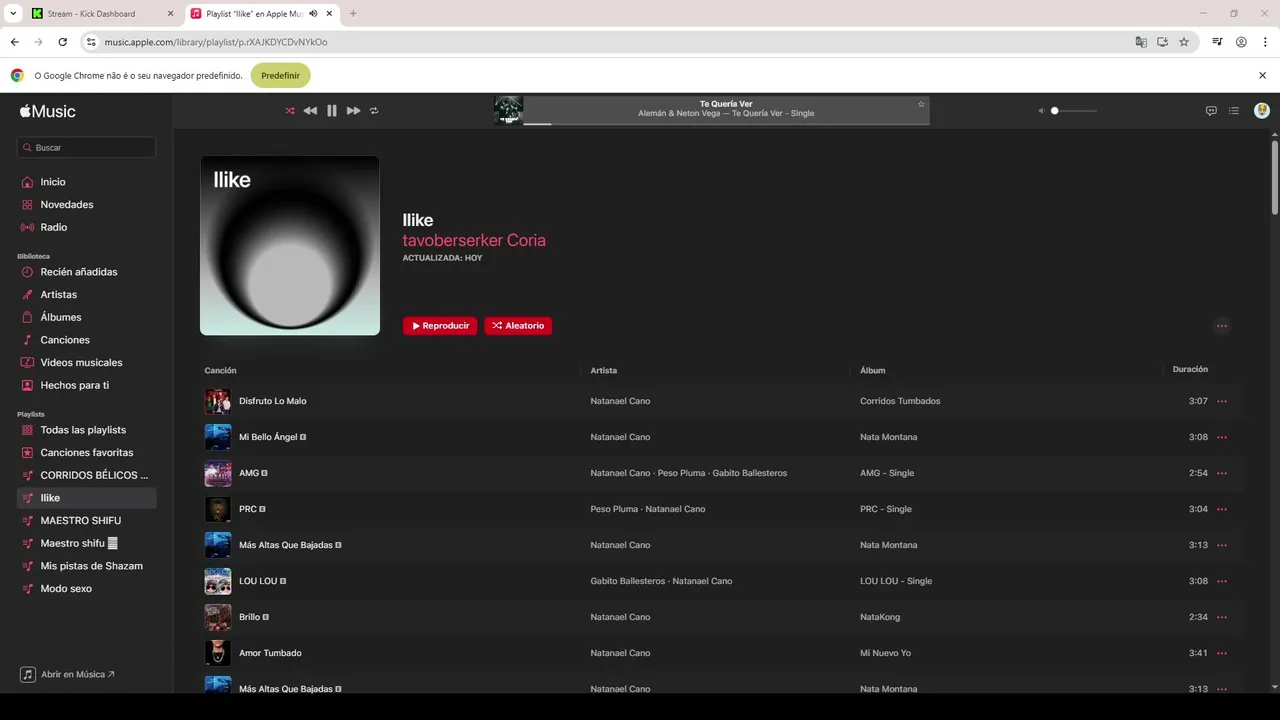Play Disfruto Lo Malo via its artwork

[218, 401]
